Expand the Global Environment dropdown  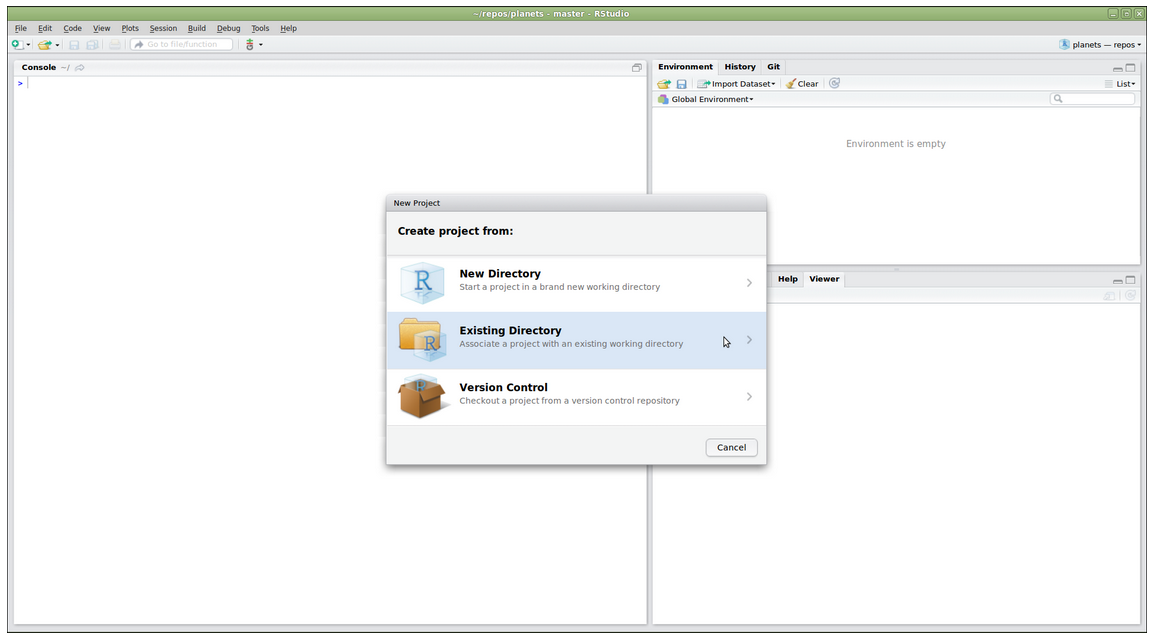[x=706, y=100]
